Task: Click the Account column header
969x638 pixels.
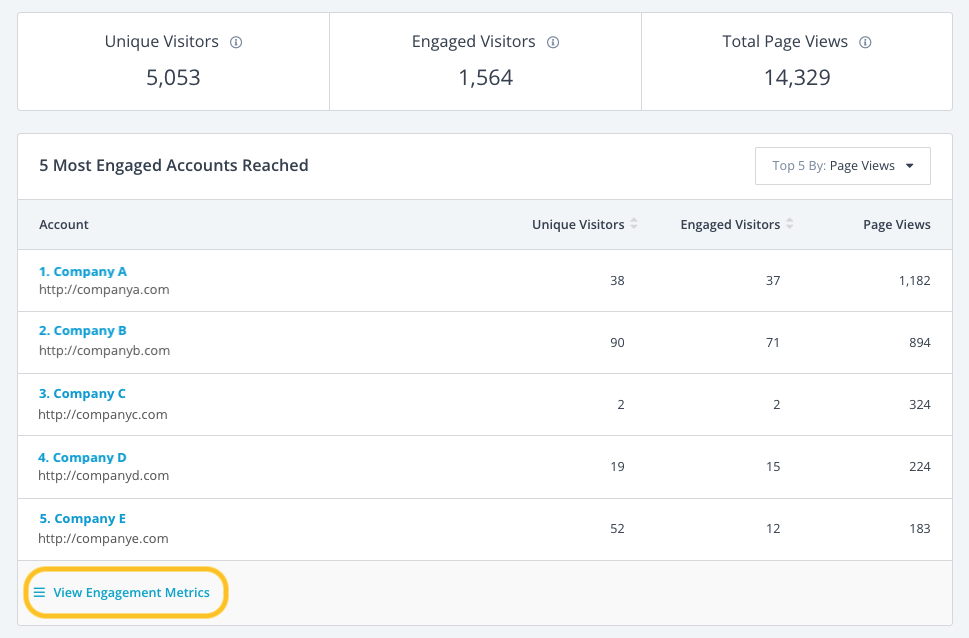Action: [64, 224]
